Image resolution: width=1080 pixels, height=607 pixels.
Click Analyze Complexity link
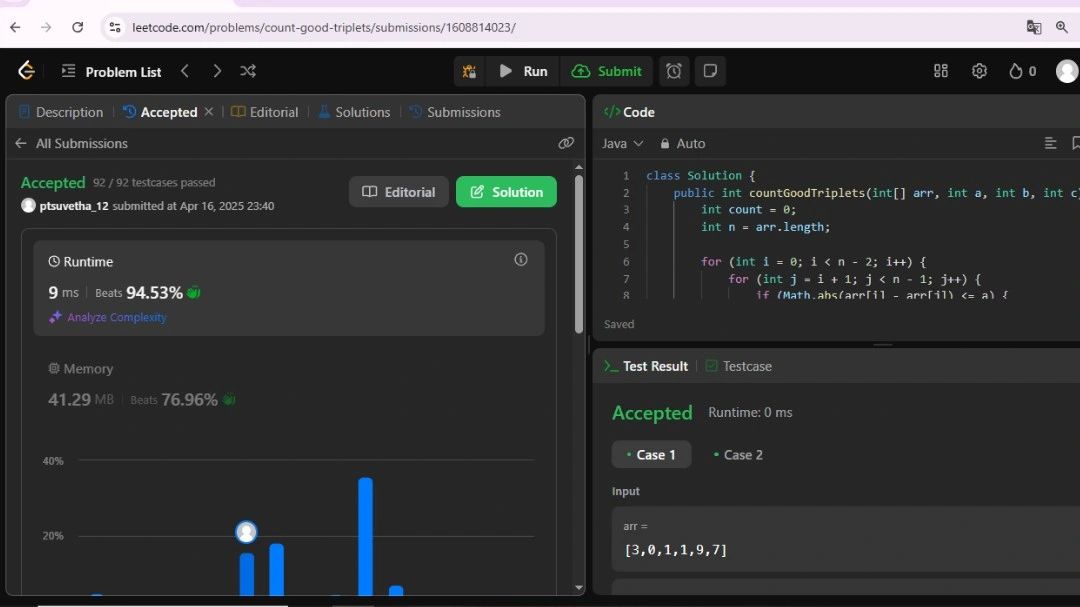coord(108,317)
